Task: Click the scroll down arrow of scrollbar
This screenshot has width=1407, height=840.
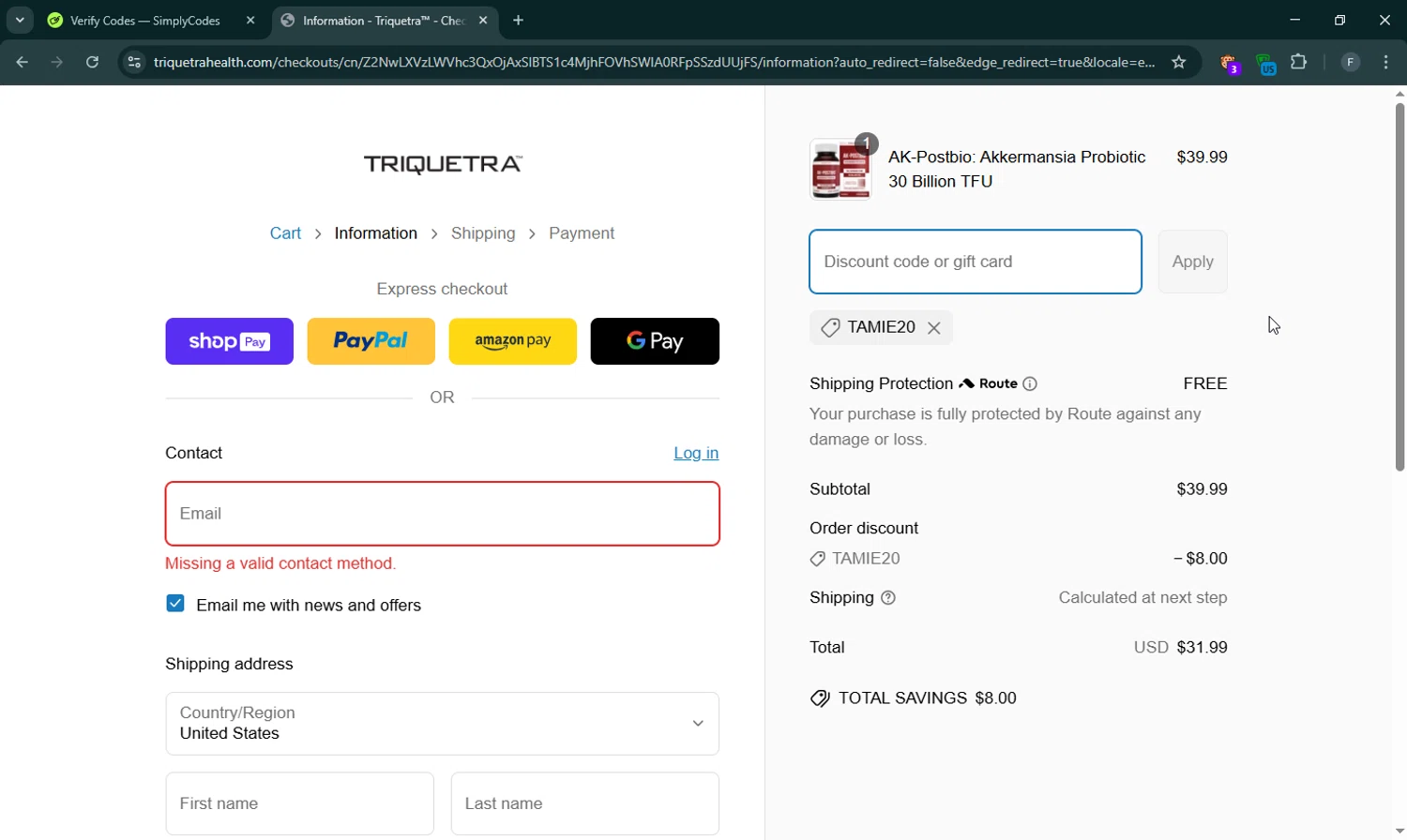Action: click(1399, 832)
